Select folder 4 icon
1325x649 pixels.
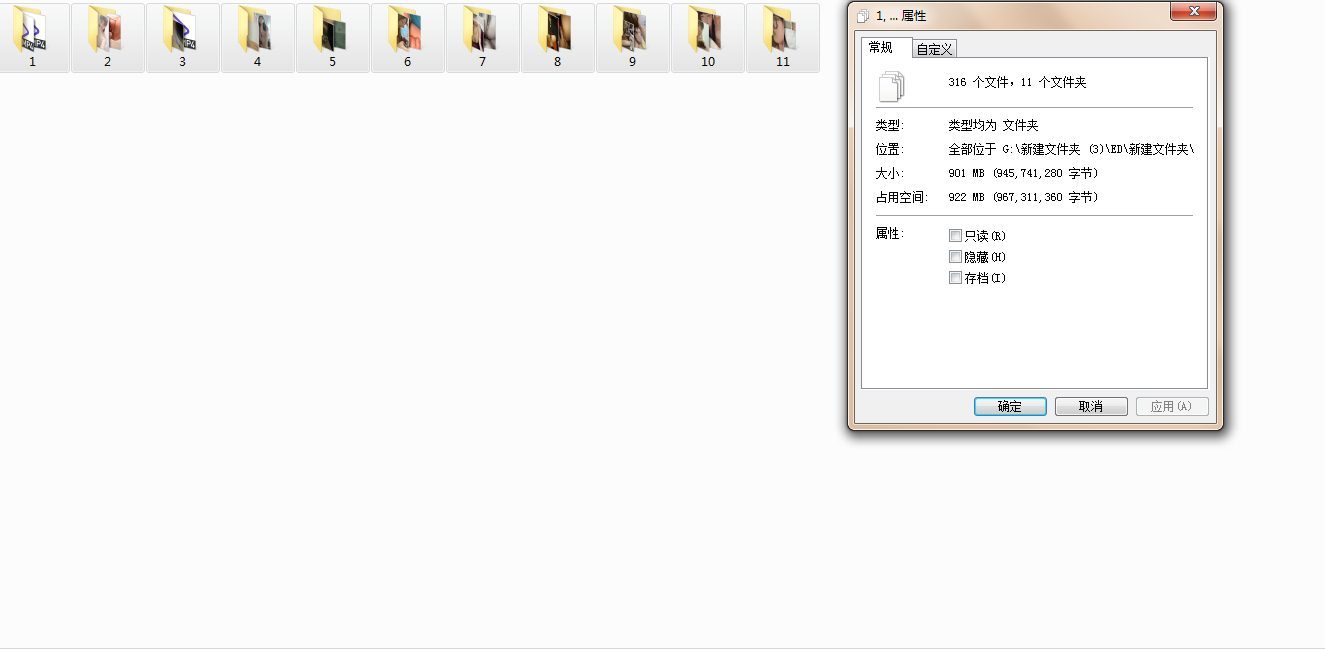[257, 32]
